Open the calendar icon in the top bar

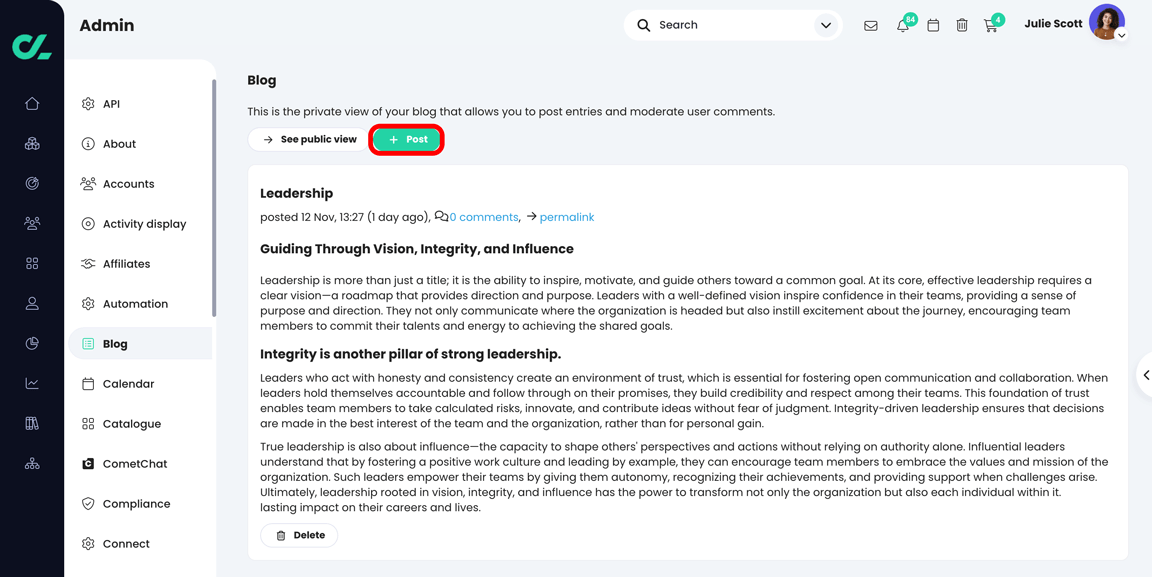pyautogui.click(x=932, y=24)
